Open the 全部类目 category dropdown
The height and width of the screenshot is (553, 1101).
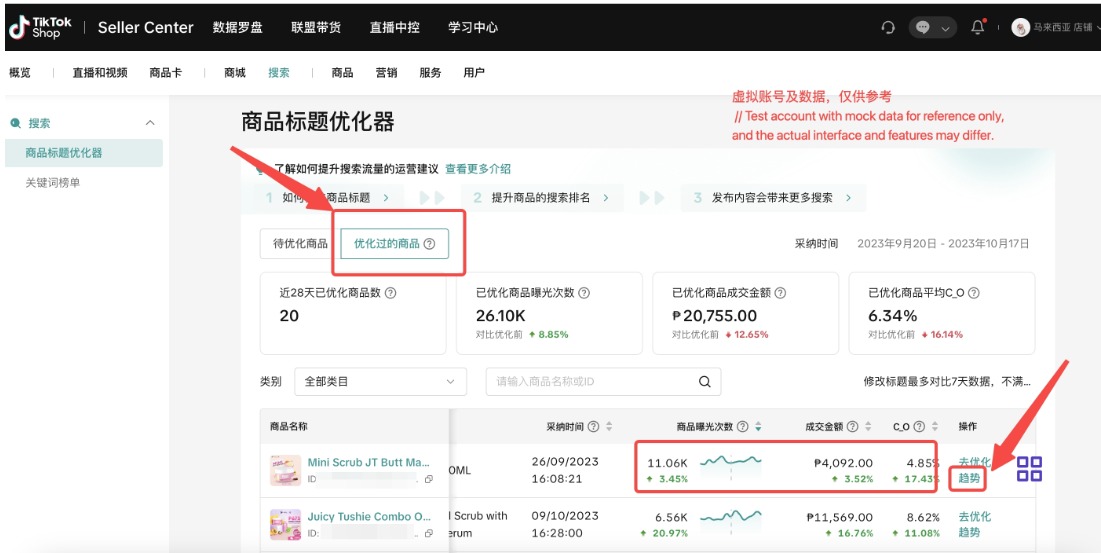click(381, 382)
